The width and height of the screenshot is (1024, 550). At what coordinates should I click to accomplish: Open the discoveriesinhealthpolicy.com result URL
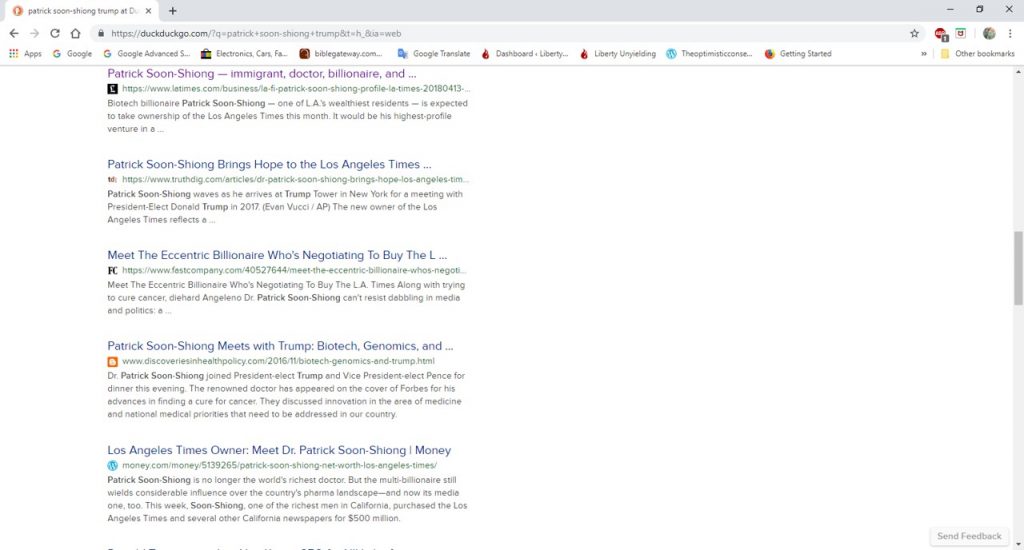(278, 361)
